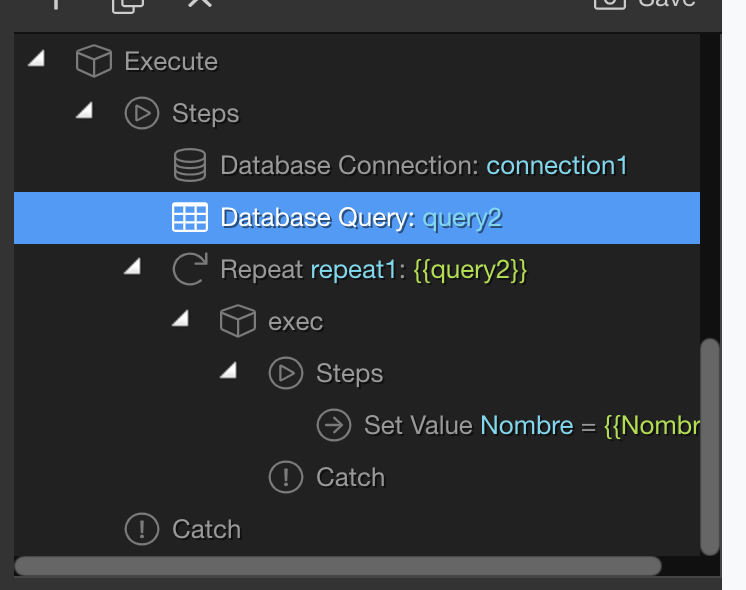This screenshot has width=746, height=590.
Task: Collapse the exec node
Action: 181,318
